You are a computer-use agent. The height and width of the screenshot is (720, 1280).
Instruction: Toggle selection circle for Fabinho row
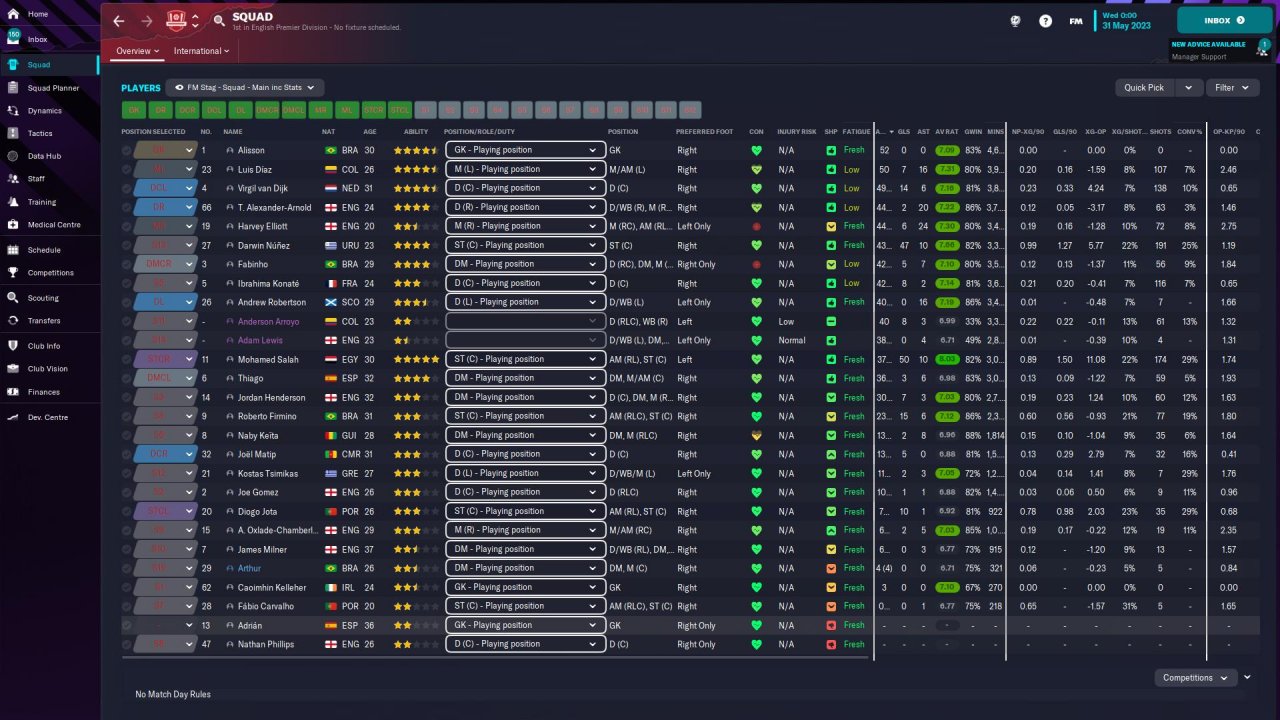click(x=127, y=264)
